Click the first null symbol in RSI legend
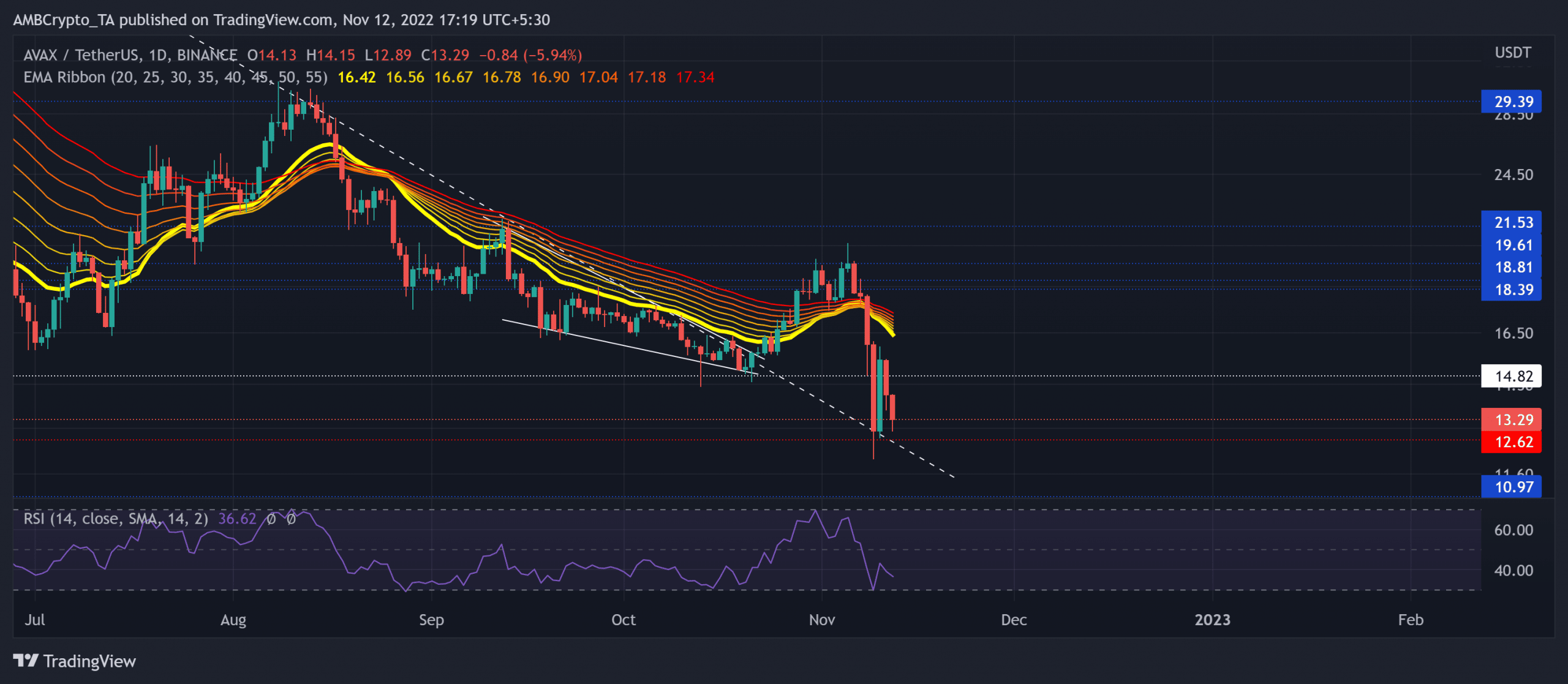 [271, 519]
